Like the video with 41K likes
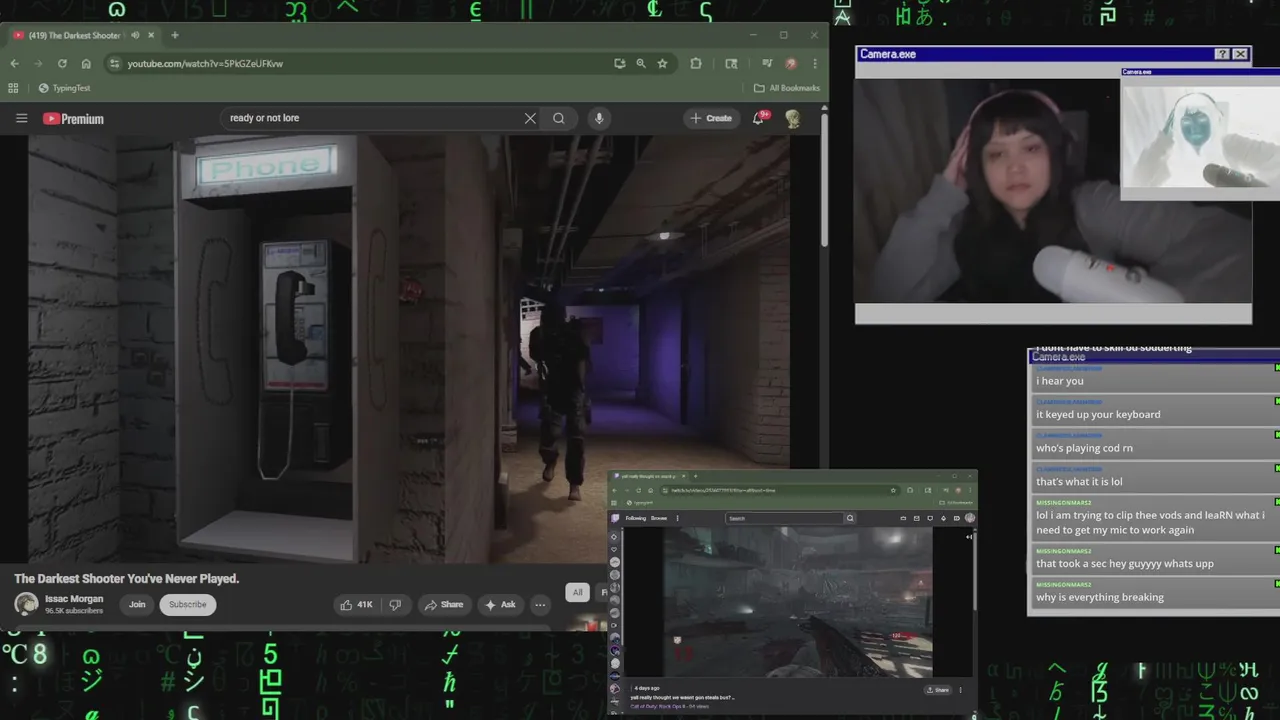Screen dimensions: 1280x720 point(356,604)
